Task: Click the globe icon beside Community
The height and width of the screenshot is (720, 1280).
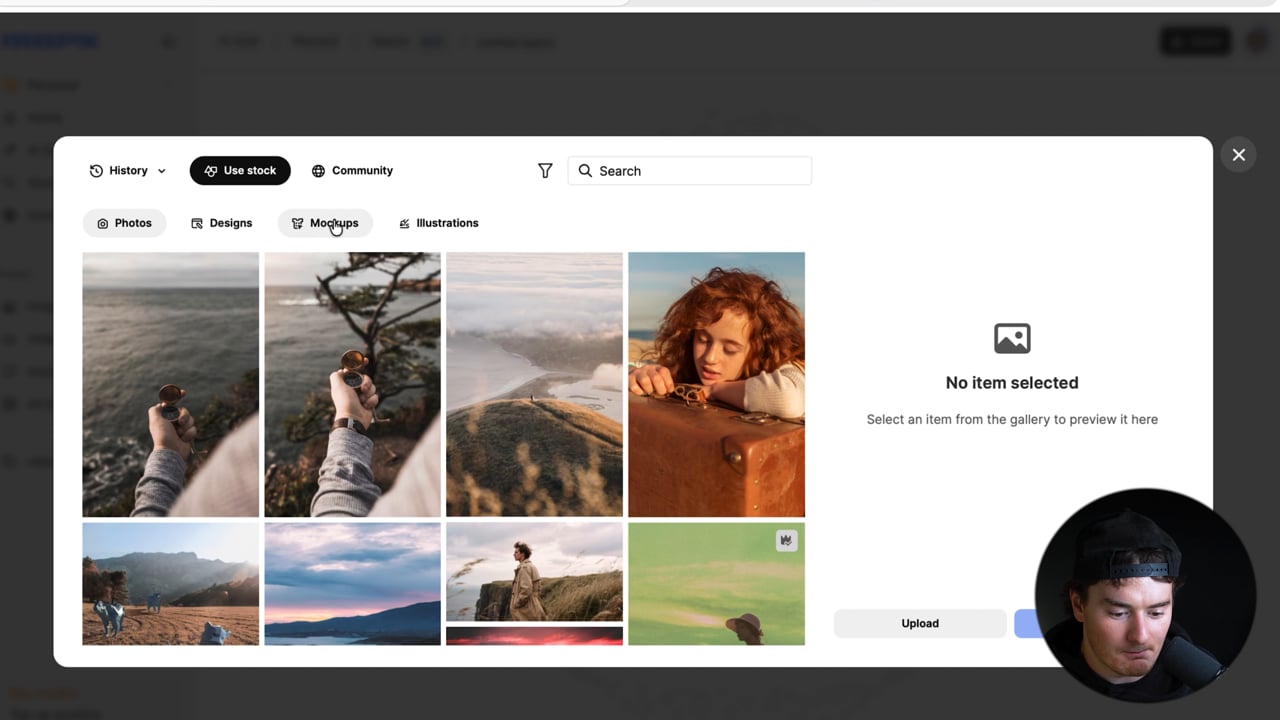Action: [x=318, y=171]
